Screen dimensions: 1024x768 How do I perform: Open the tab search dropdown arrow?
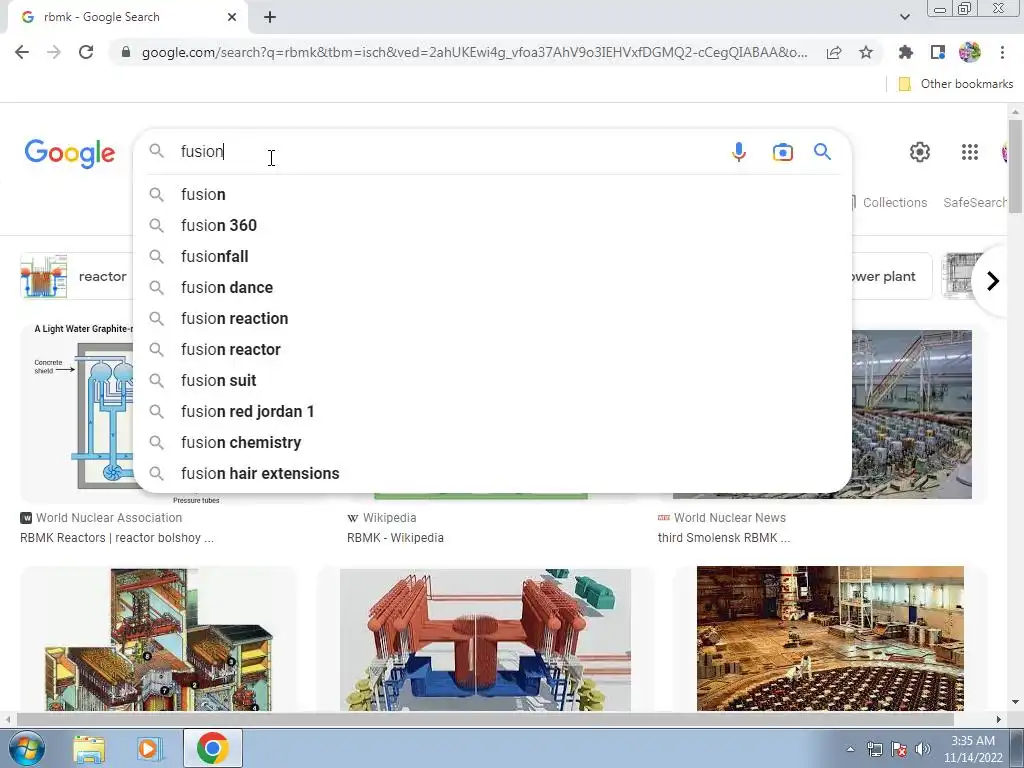tap(904, 17)
